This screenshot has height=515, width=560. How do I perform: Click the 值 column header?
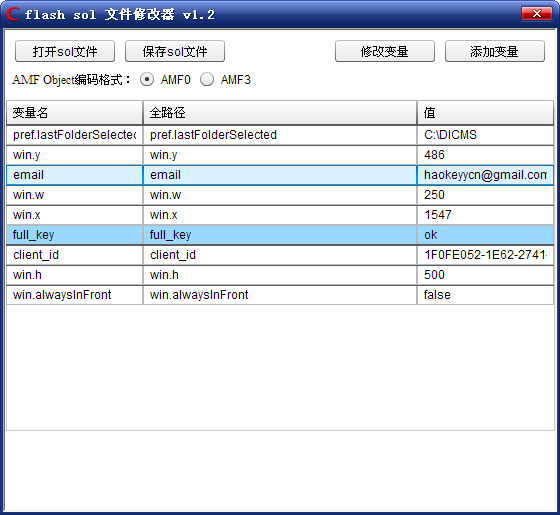485,113
